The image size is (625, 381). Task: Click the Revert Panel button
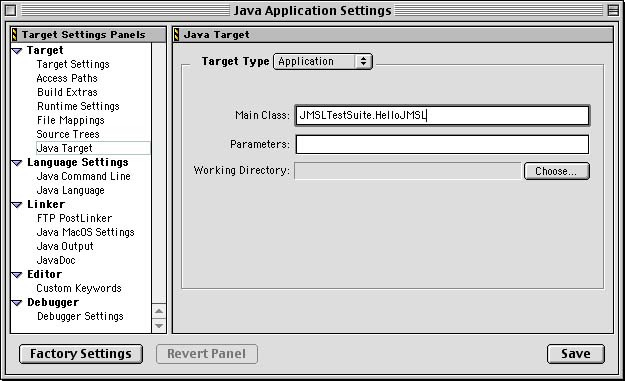(x=206, y=354)
